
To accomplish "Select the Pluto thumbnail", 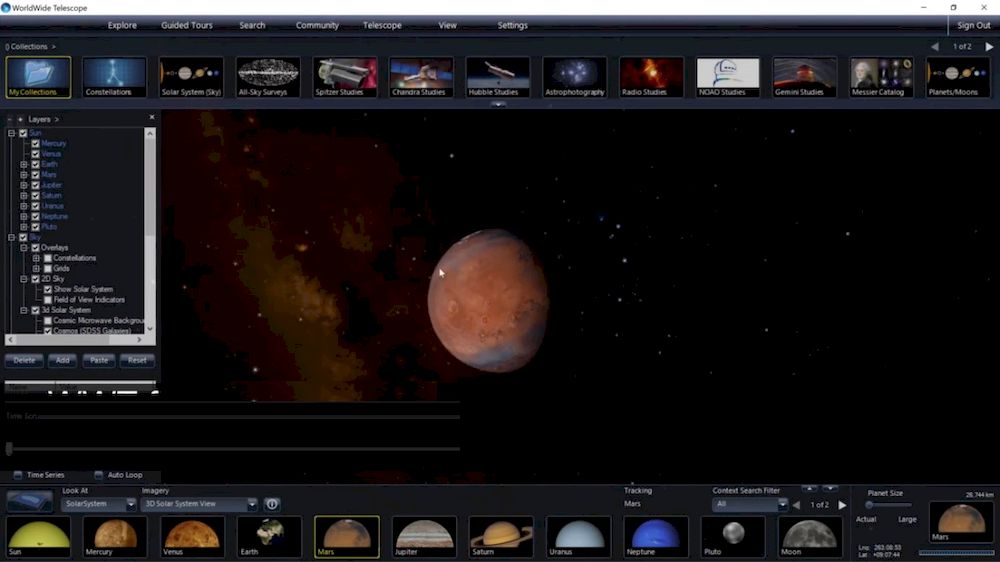I will coord(733,536).
